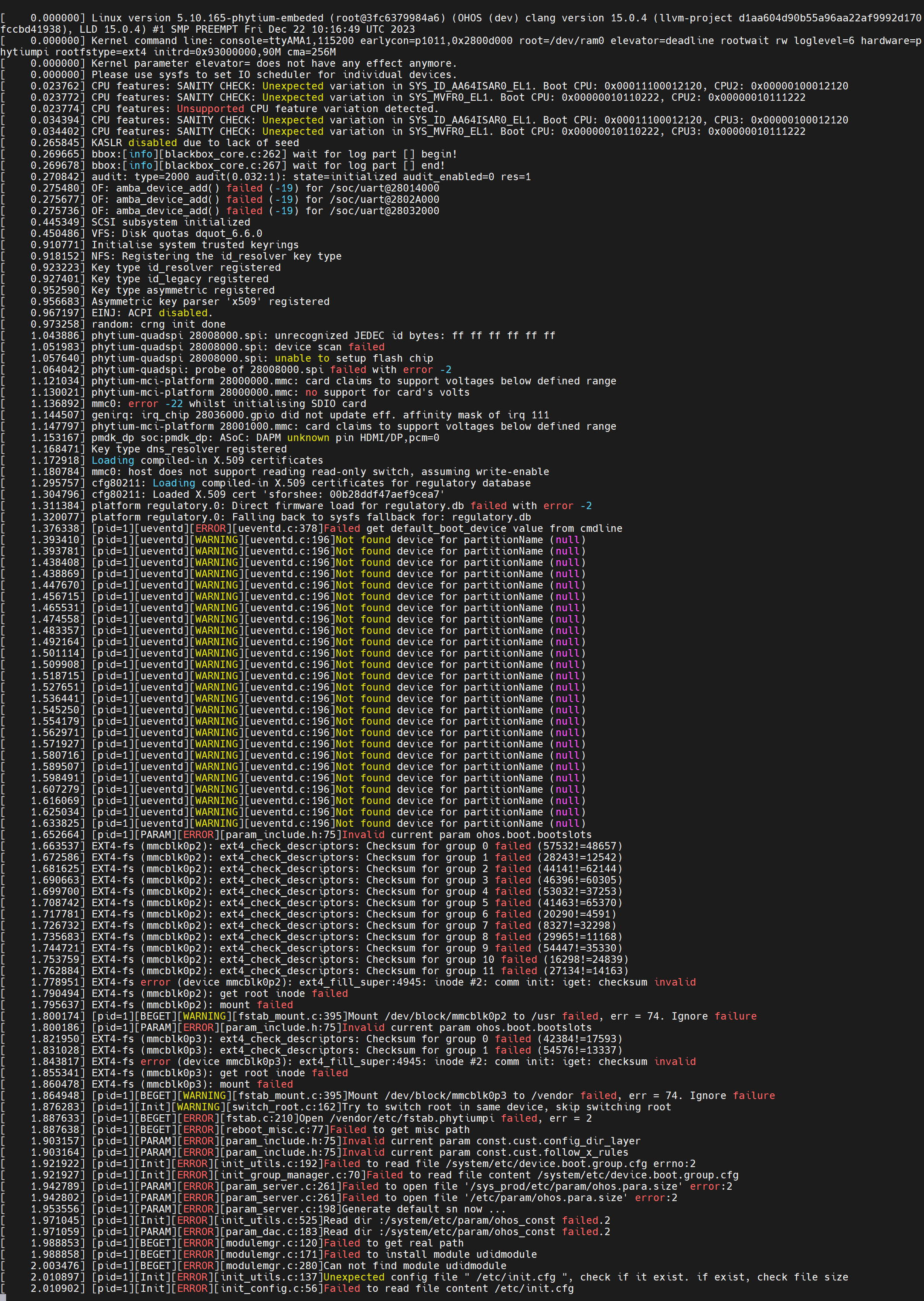Click "wait for log part [] begin!" line
The image size is (924, 1301).
click(x=229, y=154)
